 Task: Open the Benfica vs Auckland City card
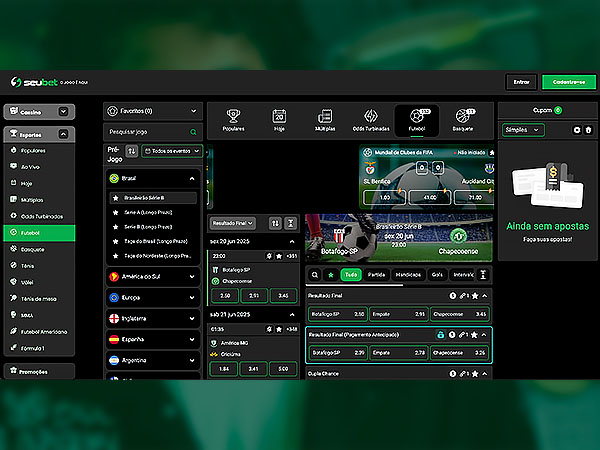[427, 177]
